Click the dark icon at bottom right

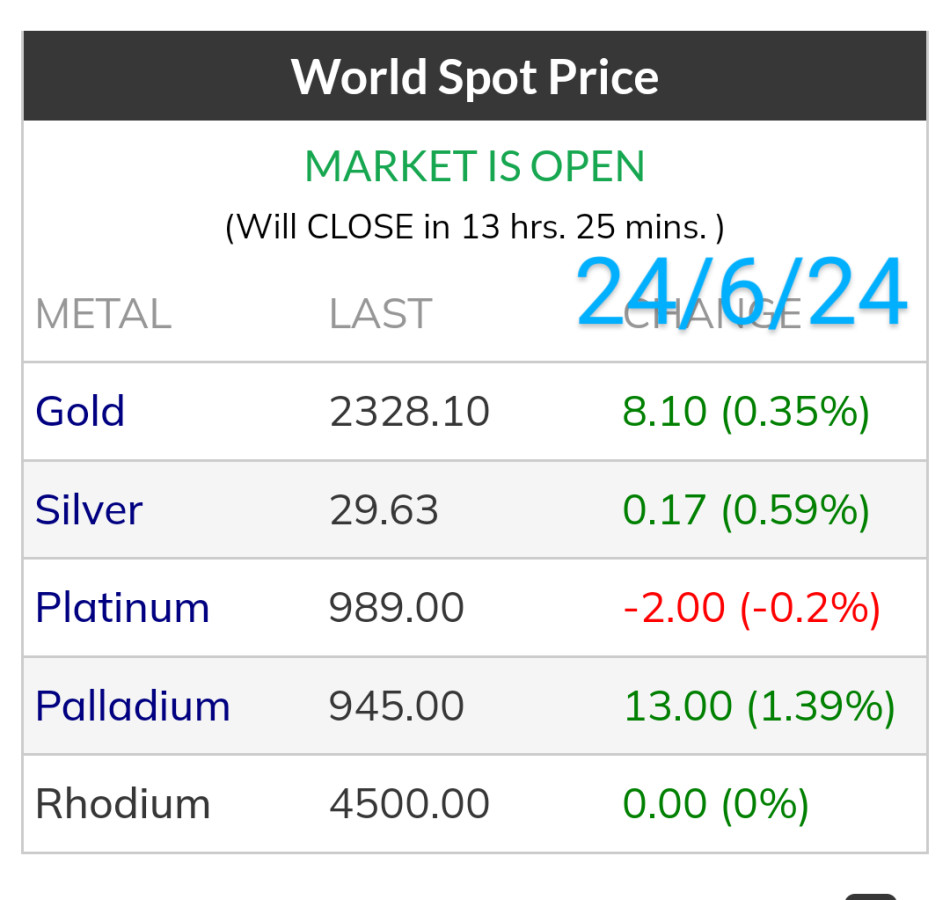(870, 895)
